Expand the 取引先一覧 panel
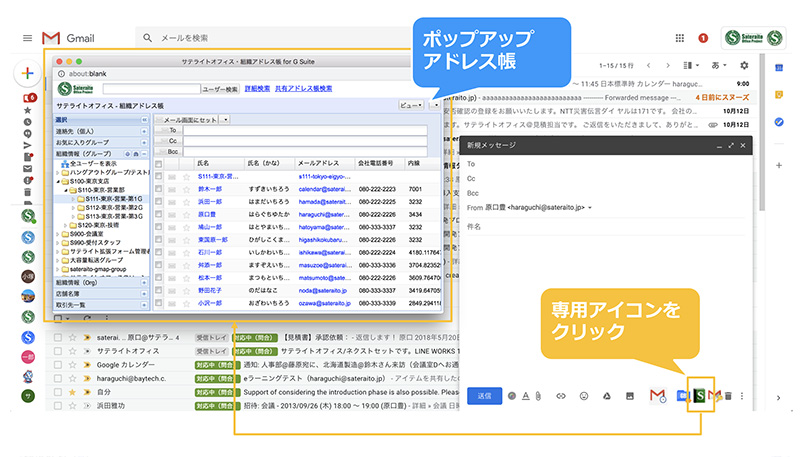The width and height of the screenshot is (800, 457). (144, 305)
